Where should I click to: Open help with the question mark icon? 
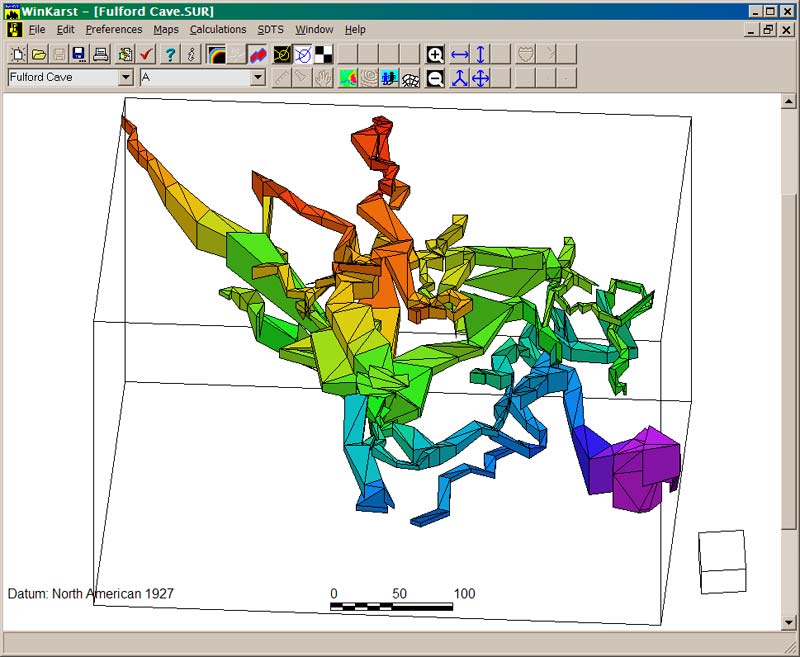(x=170, y=54)
